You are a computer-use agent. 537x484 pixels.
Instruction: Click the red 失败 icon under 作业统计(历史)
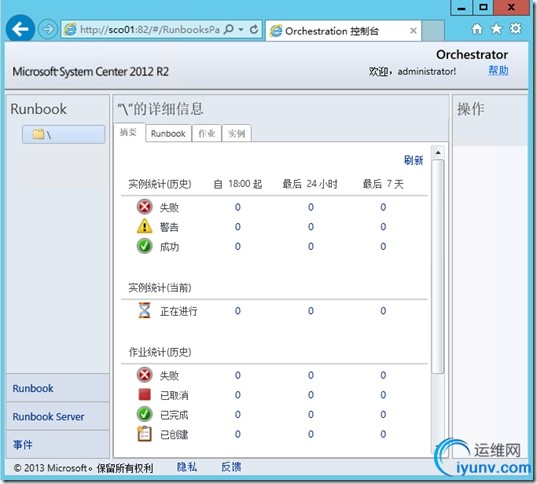[145, 375]
